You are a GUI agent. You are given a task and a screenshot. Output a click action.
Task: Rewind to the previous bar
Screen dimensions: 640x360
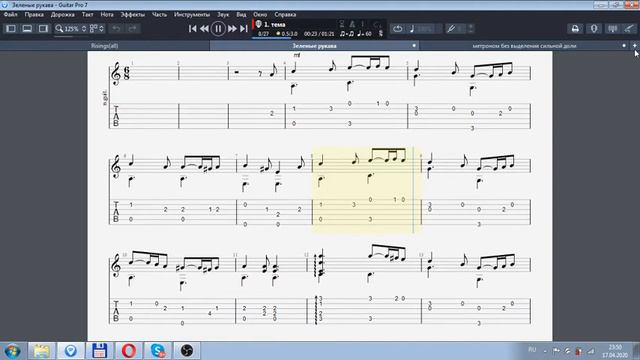tap(204, 29)
